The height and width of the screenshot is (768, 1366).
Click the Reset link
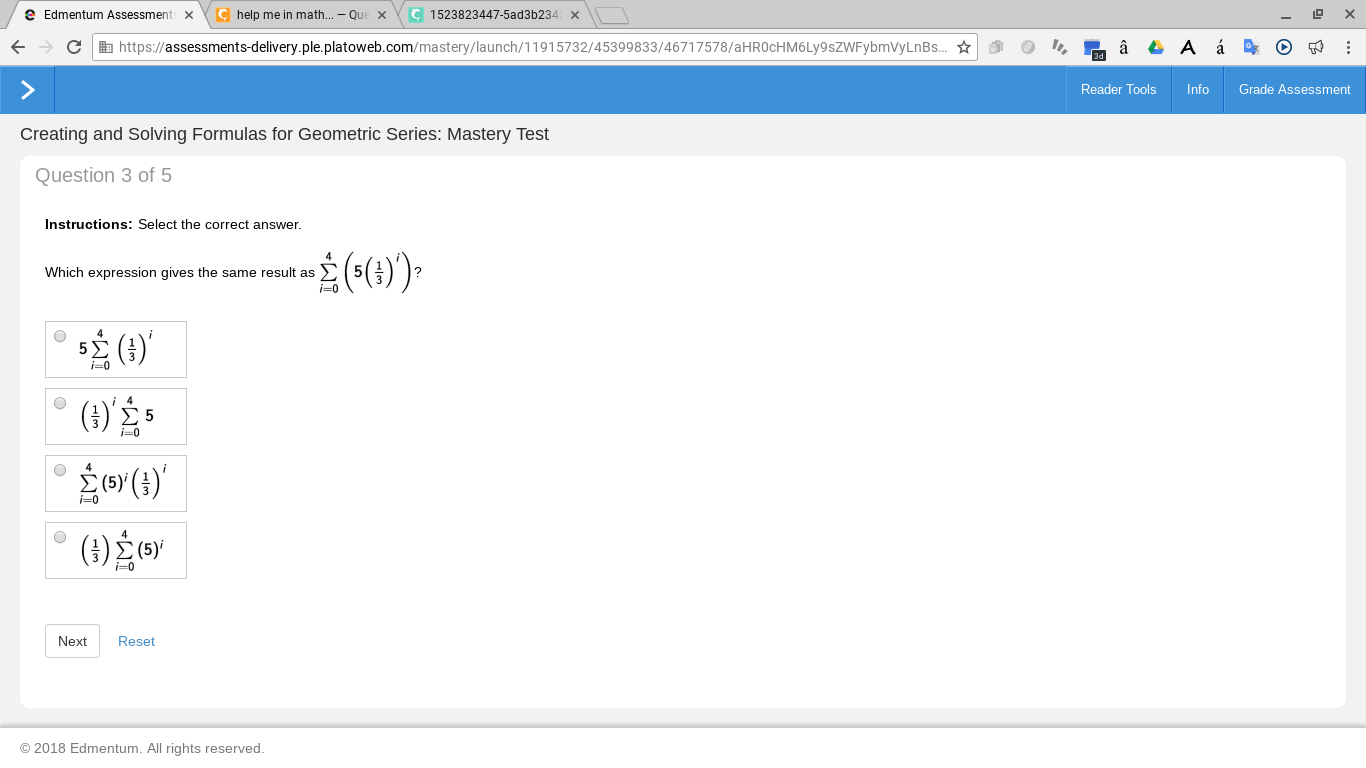pos(136,641)
